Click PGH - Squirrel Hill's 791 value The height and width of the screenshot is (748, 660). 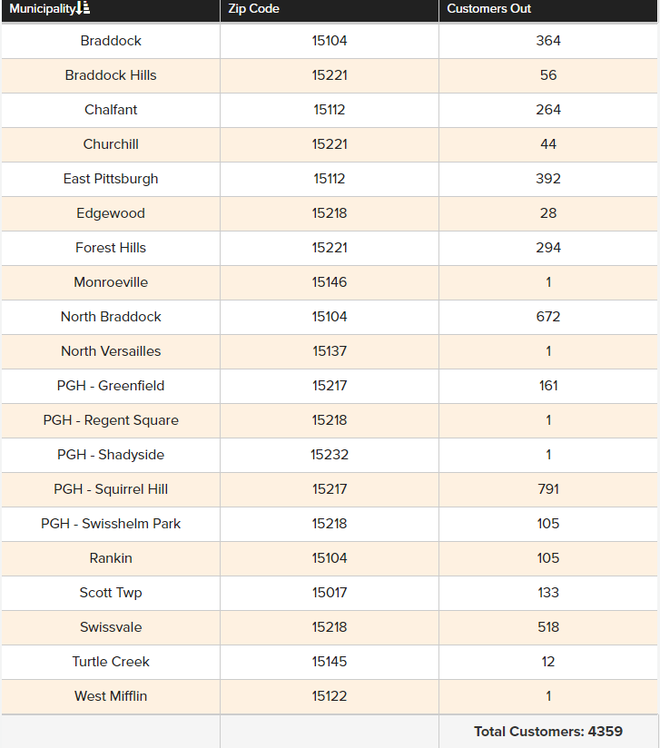[x=548, y=489]
